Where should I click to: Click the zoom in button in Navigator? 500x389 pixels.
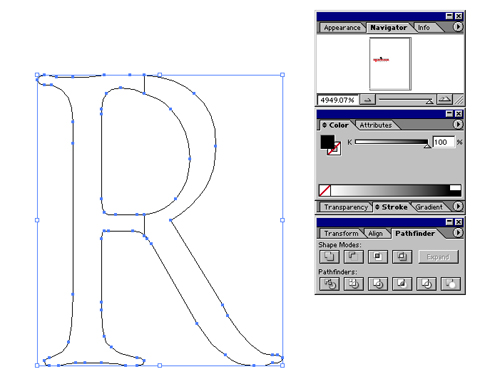tap(444, 99)
